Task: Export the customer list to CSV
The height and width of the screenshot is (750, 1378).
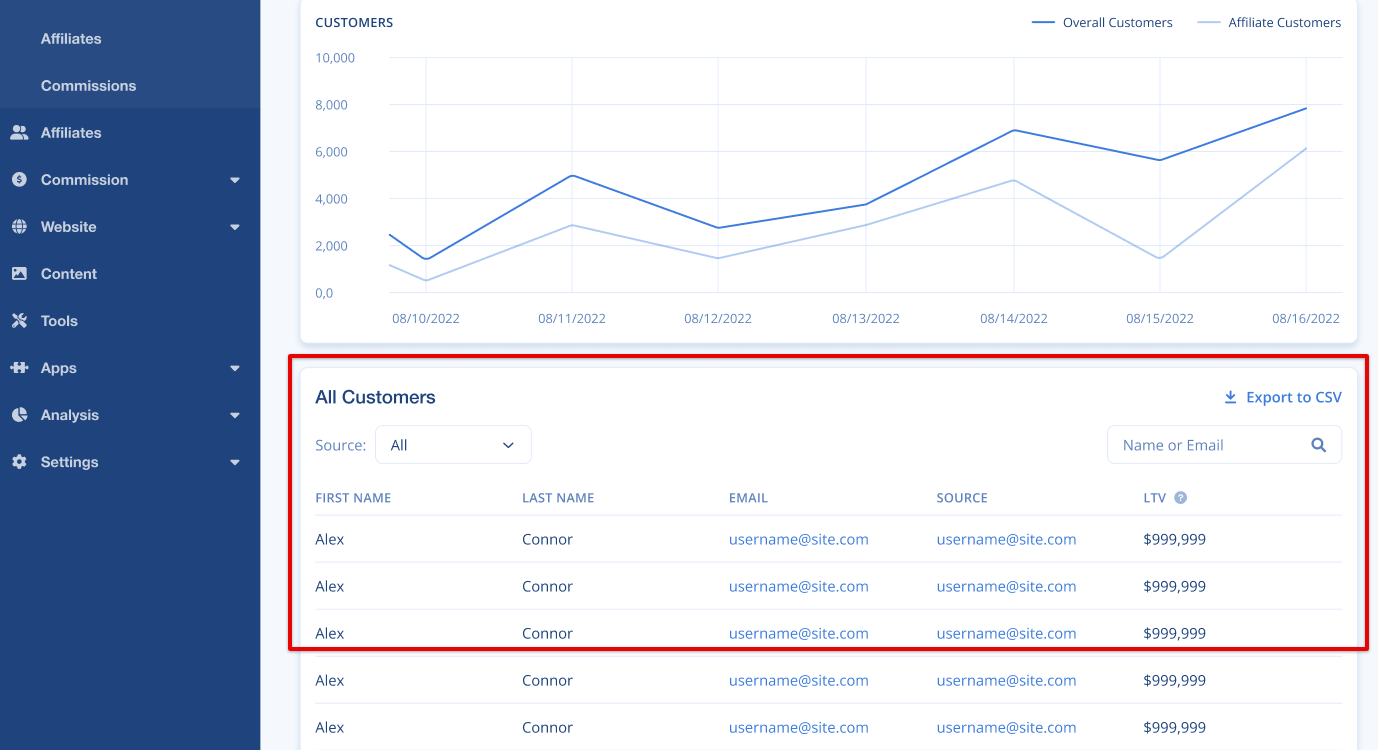Action: click(x=1283, y=397)
